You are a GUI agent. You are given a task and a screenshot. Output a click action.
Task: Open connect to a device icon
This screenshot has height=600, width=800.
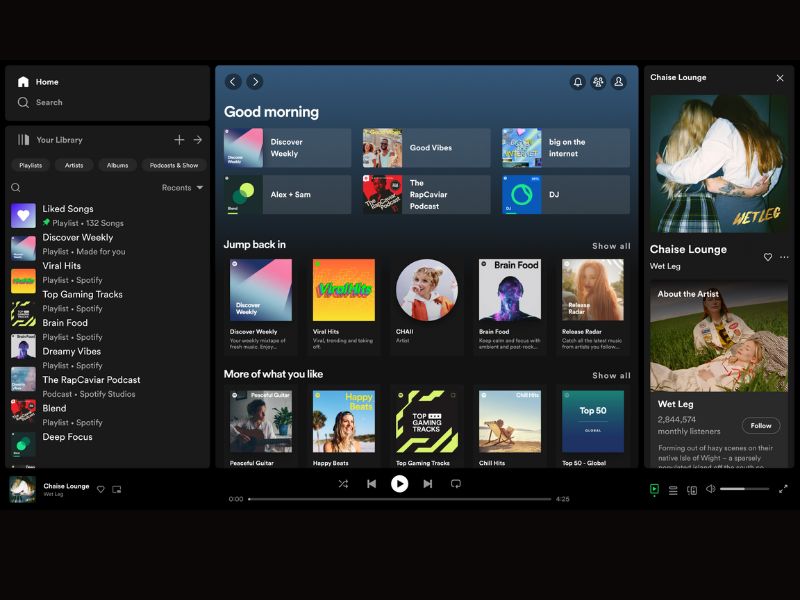[692, 490]
